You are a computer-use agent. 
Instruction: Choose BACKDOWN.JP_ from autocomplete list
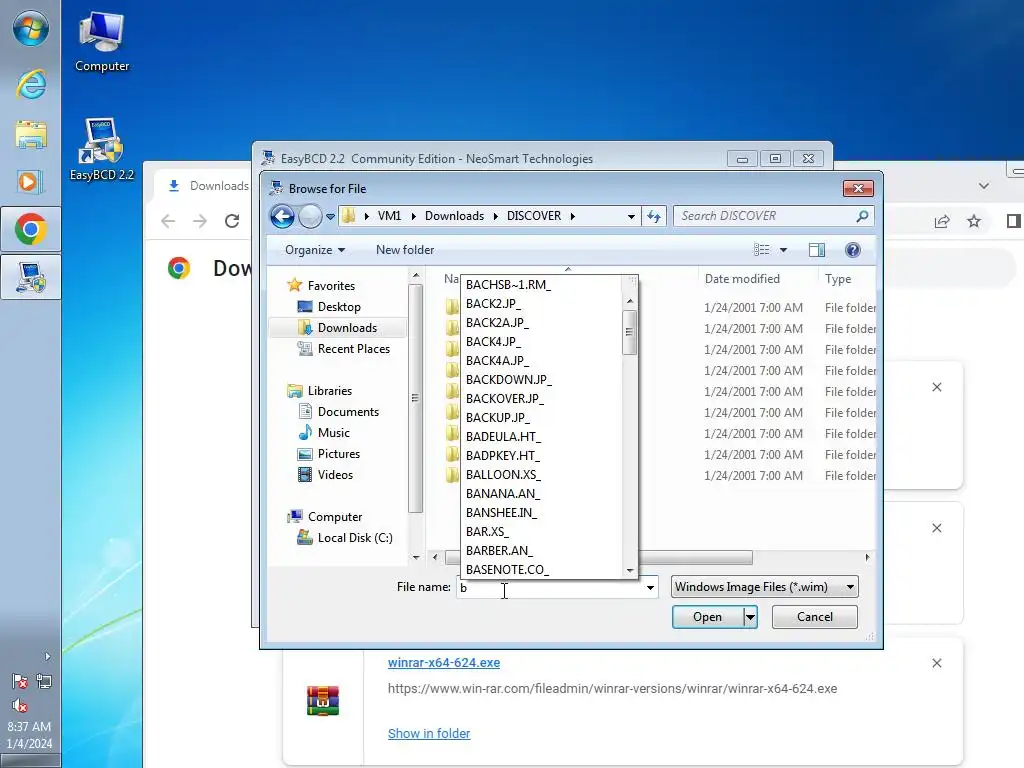[x=542, y=379]
